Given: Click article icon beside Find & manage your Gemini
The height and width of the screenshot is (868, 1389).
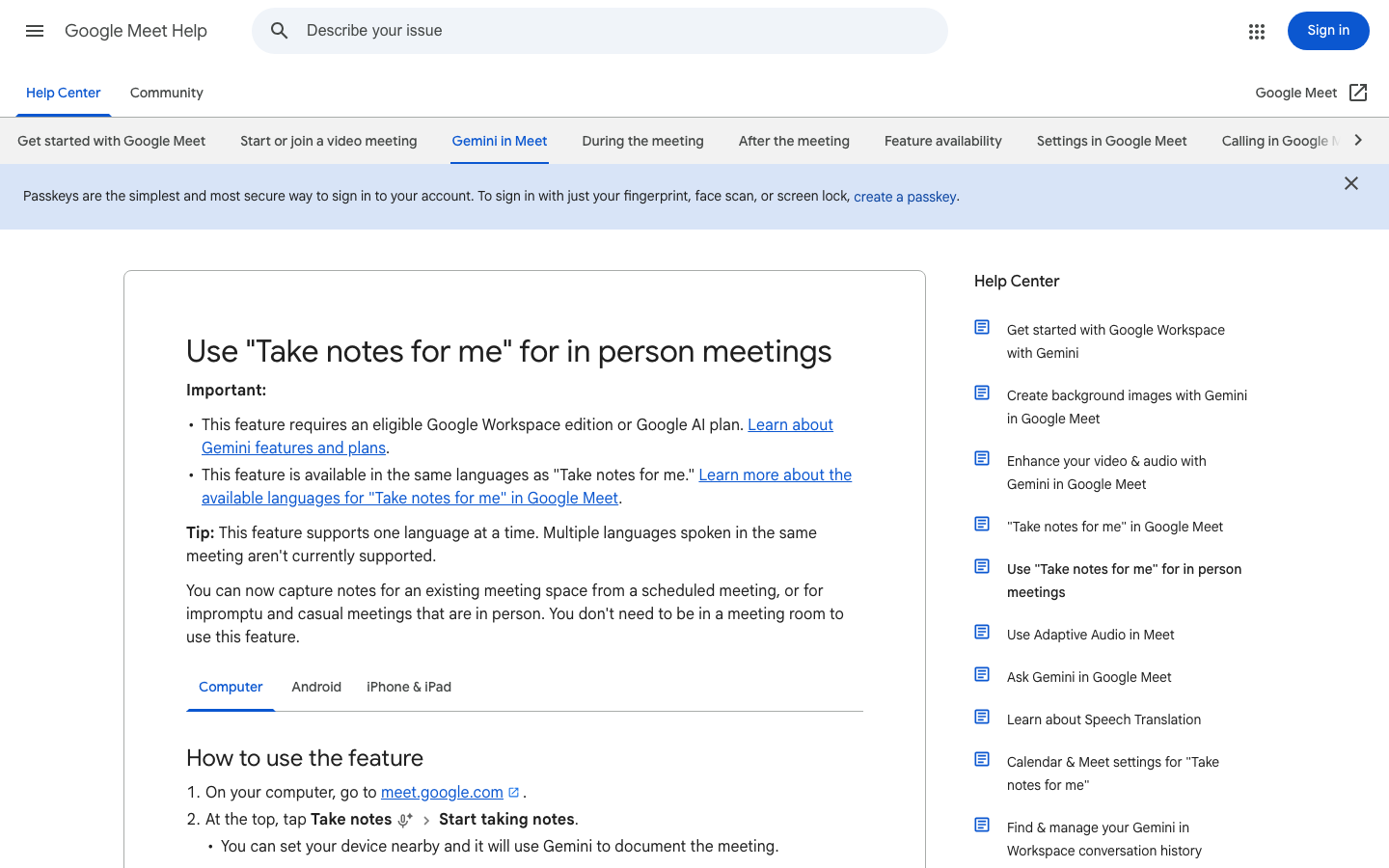Looking at the screenshot, I should (982, 826).
